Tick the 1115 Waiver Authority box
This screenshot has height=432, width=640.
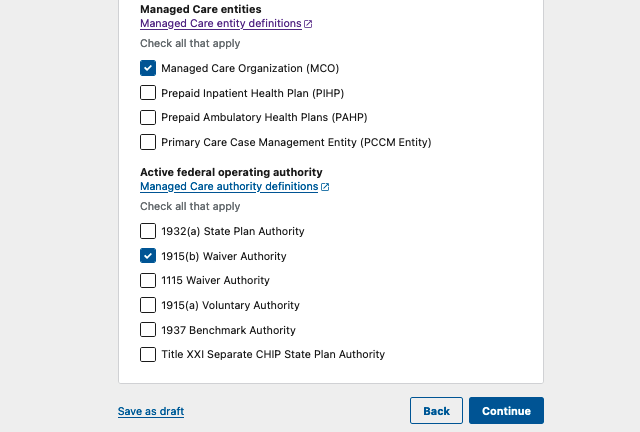click(148, 280)
